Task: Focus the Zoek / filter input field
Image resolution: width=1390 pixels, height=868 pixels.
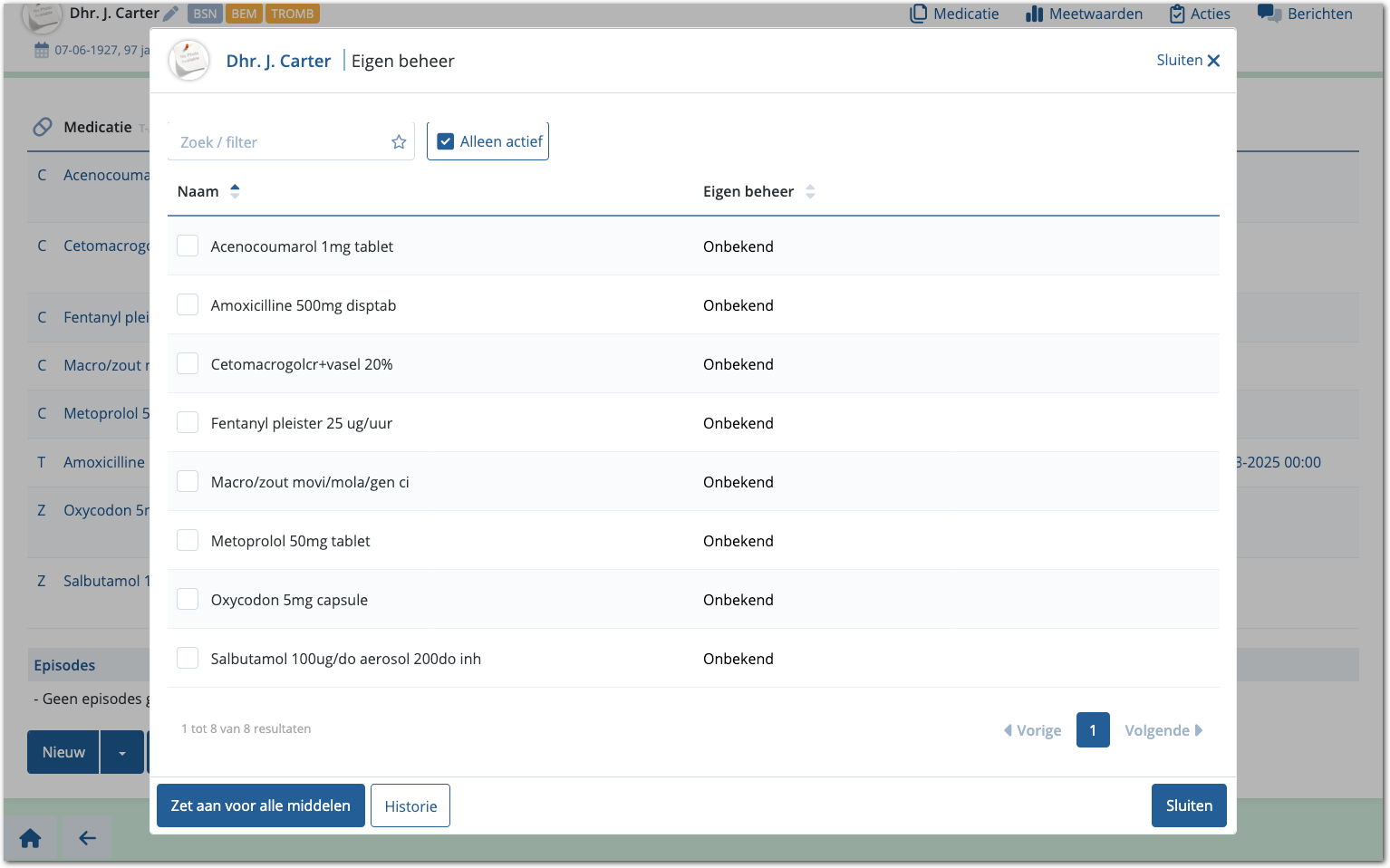Action: coord(281,142)
